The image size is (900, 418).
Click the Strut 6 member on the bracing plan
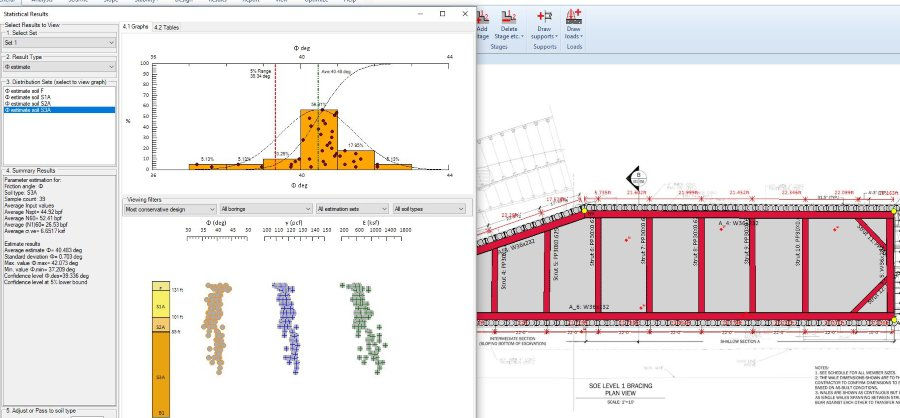pyautogui.click(x=598, y=264)
